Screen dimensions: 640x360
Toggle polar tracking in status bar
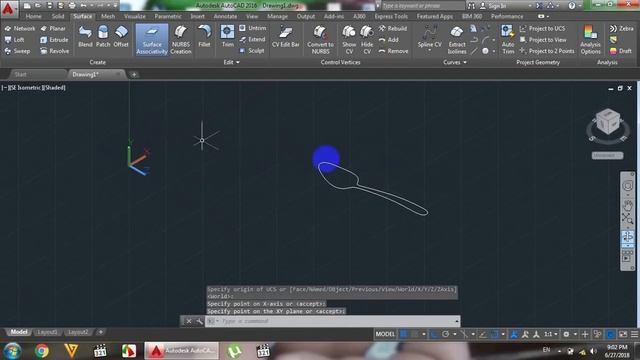[445, 334]
